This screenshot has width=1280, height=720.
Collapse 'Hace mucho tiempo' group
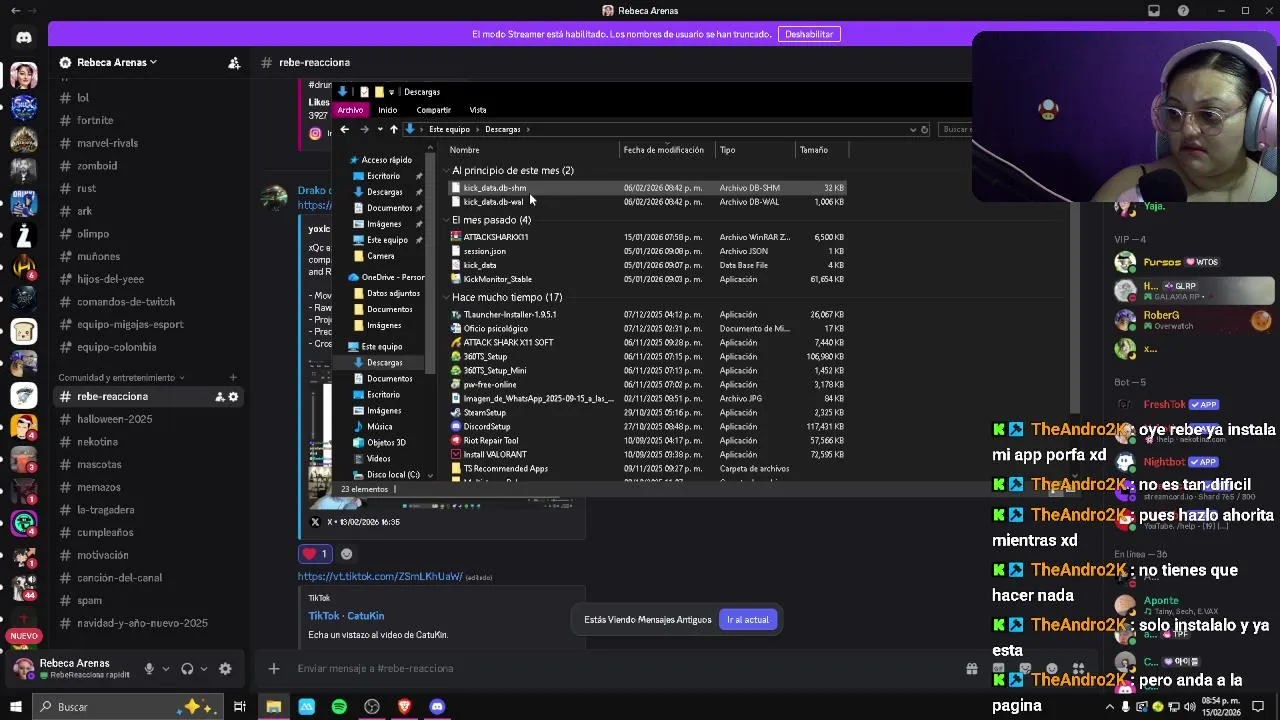click(446, 297)
